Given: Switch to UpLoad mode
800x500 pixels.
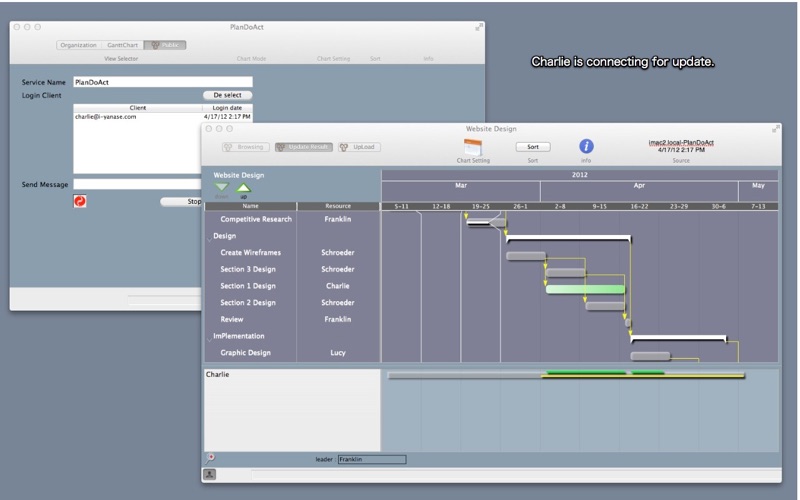Looking at the screenshot, I should pos(359,147).
